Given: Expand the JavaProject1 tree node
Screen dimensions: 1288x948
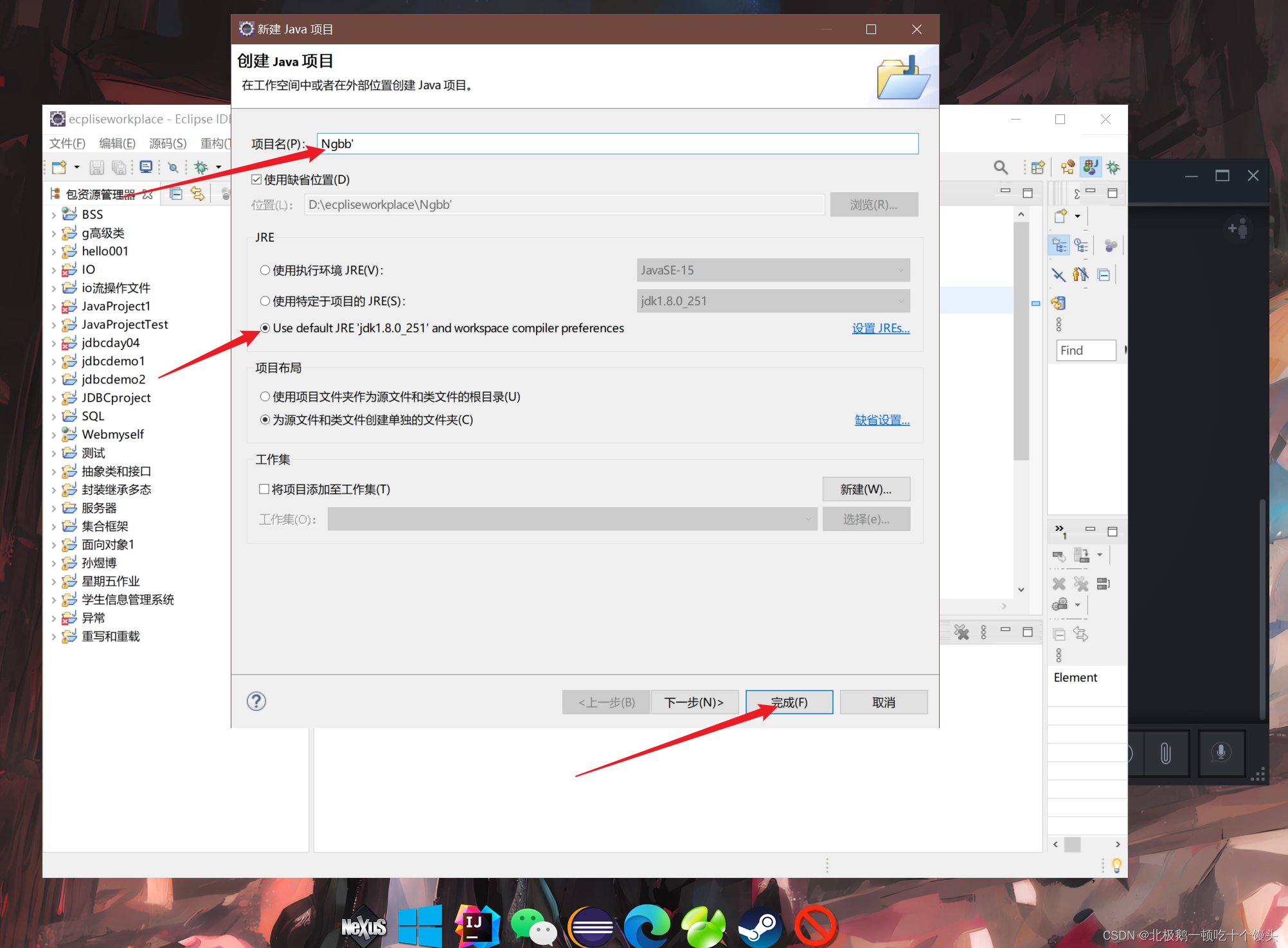Looking at the screenshot, I should 53,307.
